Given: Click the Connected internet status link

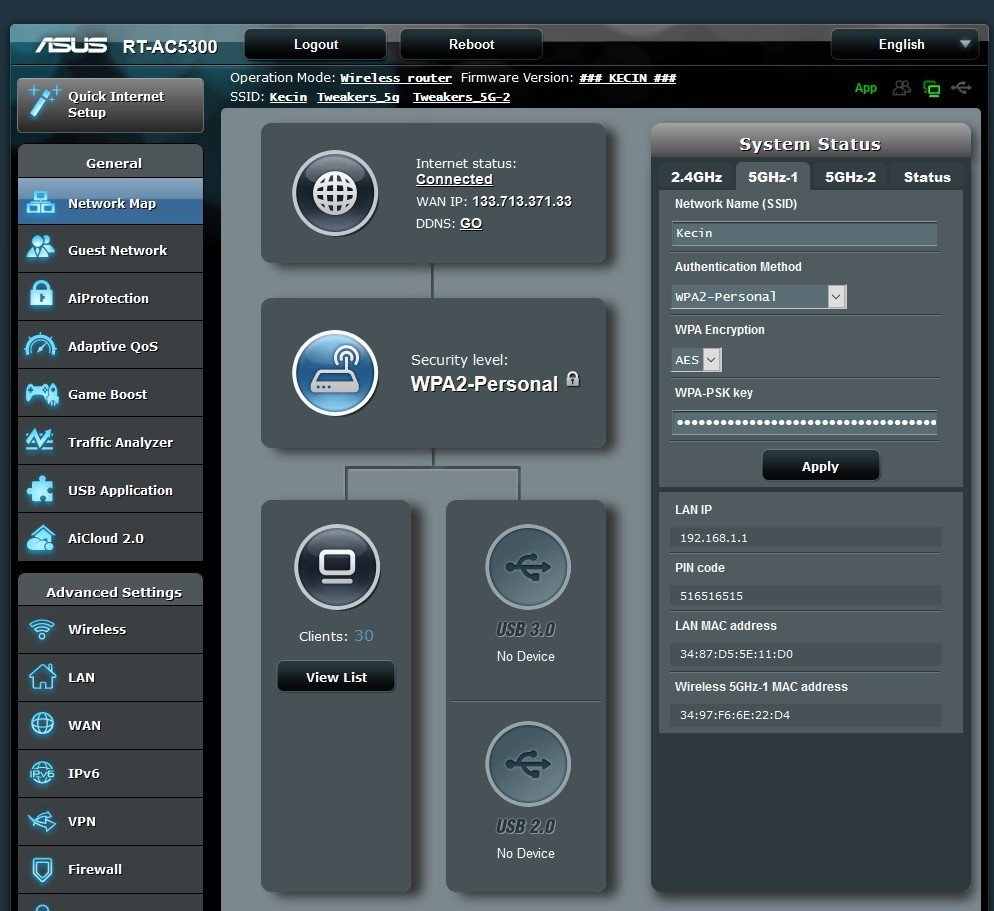Looking at the screenshot, I should 454,179.
